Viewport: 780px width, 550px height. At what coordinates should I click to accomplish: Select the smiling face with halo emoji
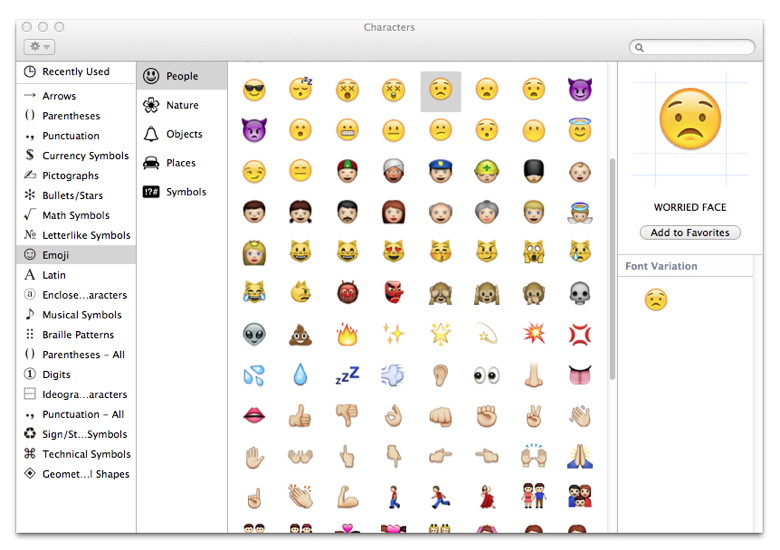pos(580,130)
